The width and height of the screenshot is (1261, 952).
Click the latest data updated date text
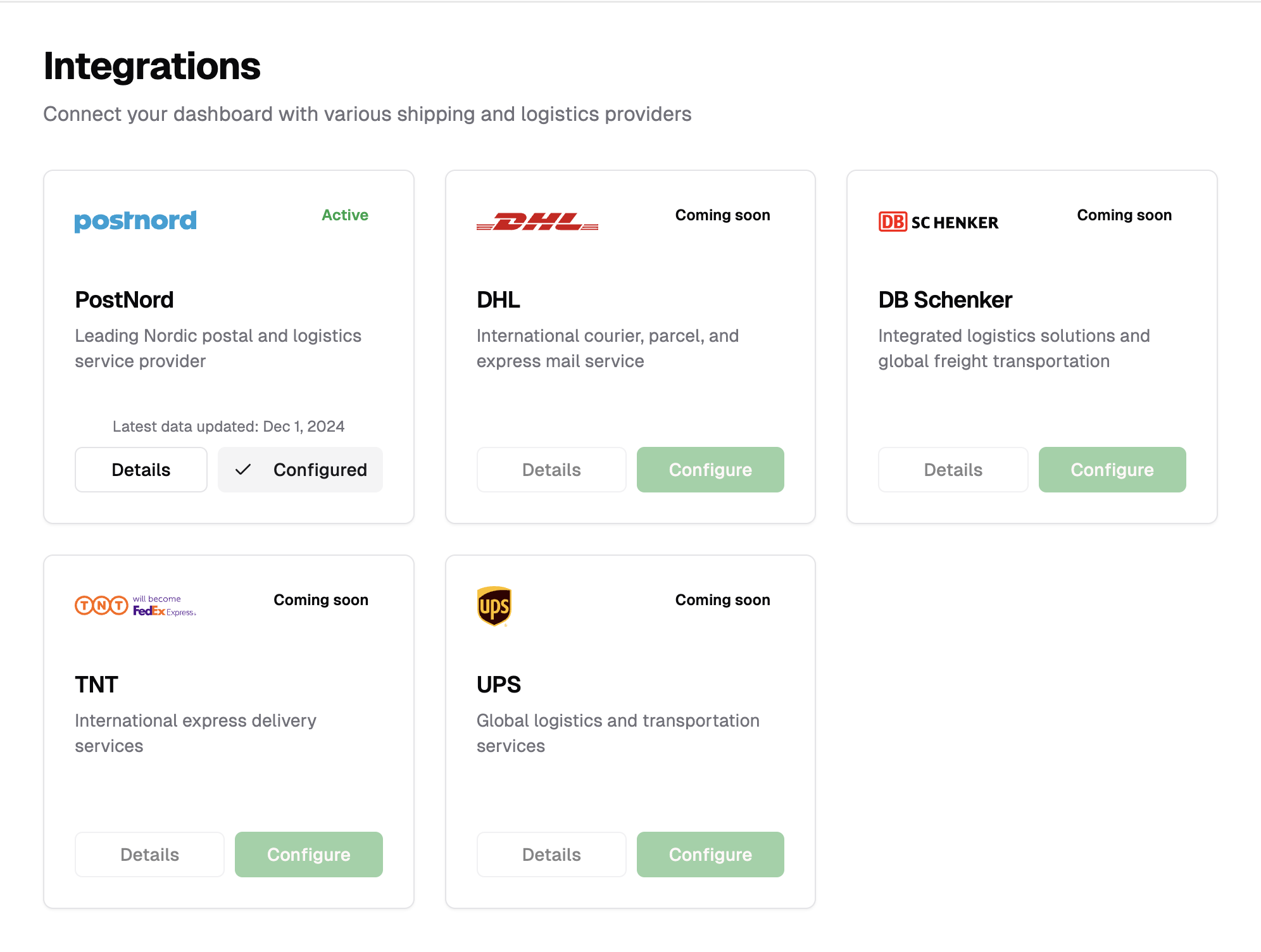pos(229,426)
